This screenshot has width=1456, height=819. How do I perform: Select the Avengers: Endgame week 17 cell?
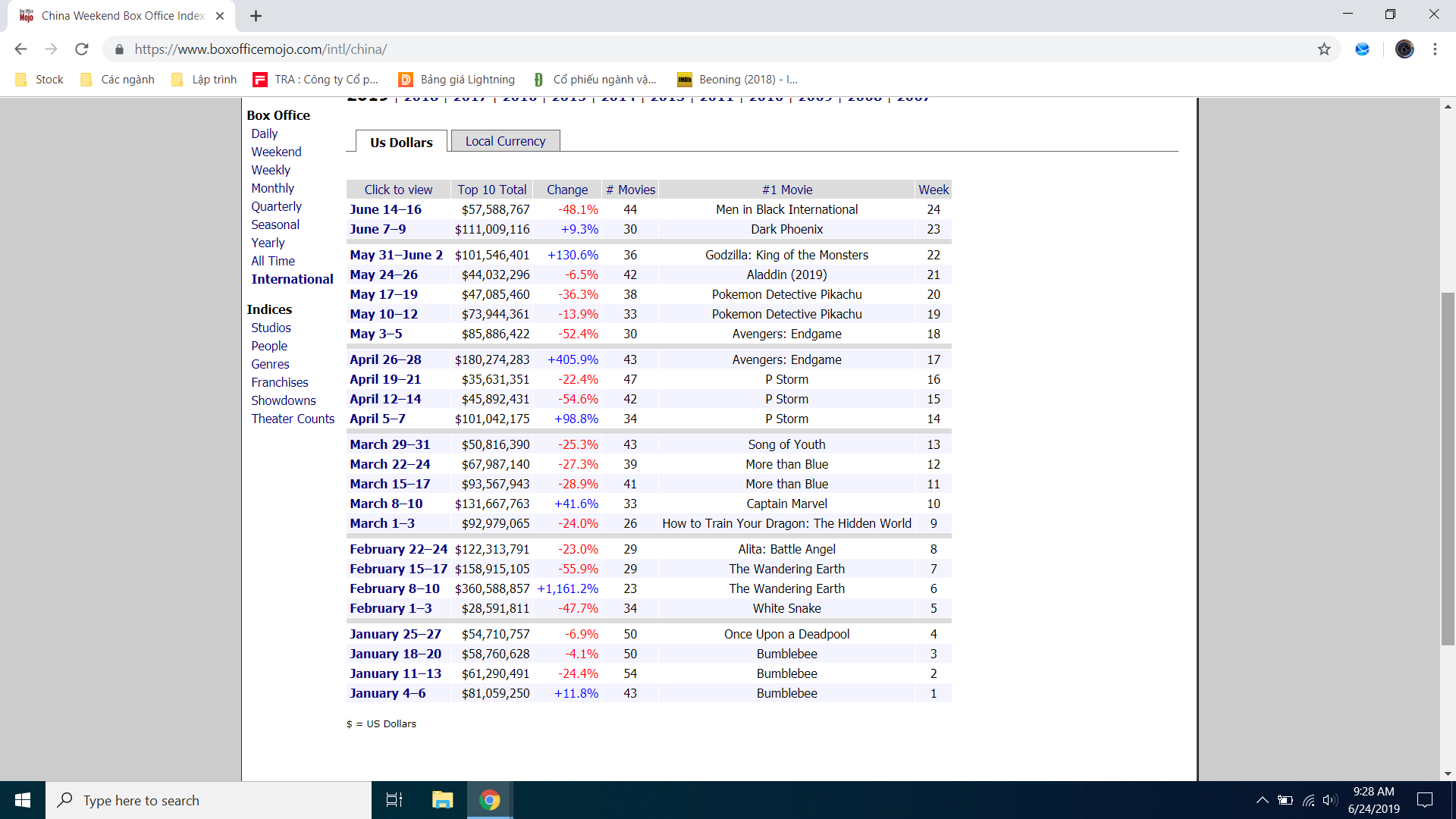787,359
